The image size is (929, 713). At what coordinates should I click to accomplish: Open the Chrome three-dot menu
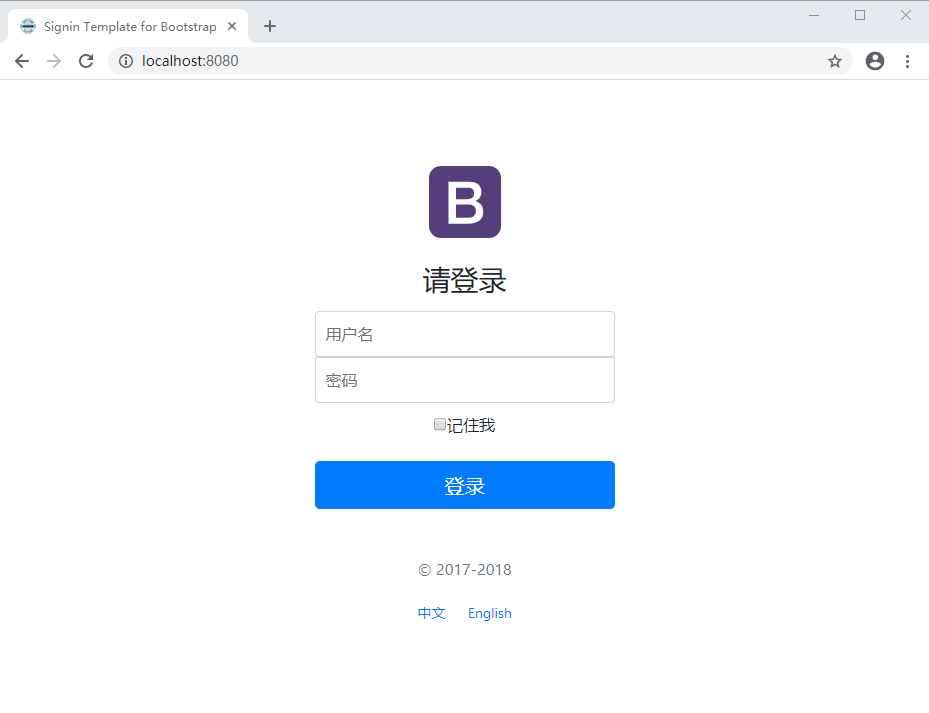(907, 61)
